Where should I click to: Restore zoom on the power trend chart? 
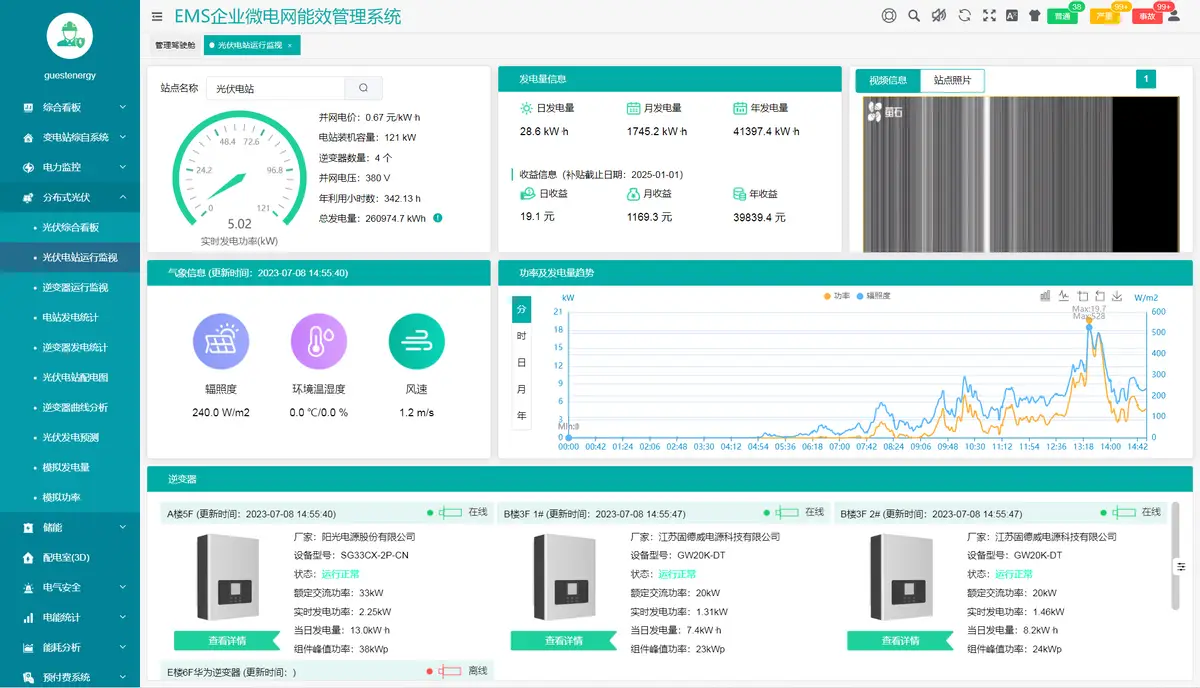[1100, 296]
